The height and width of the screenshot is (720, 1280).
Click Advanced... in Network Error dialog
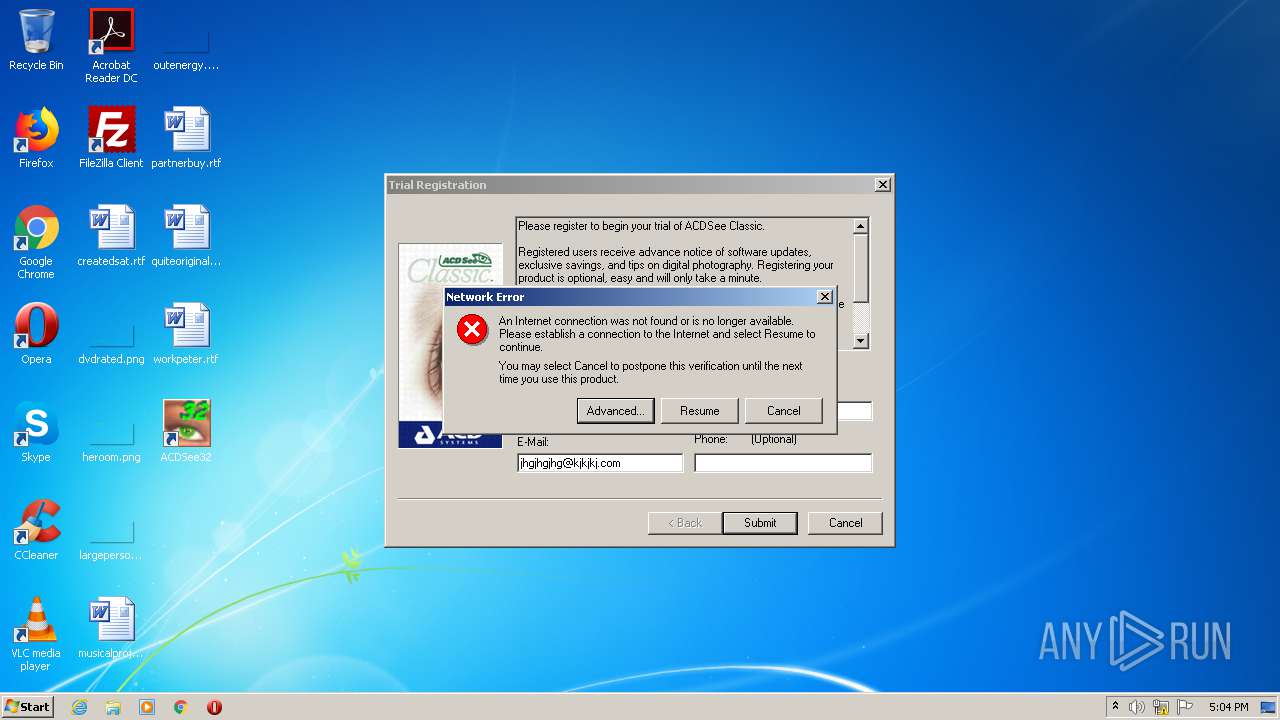615,411
